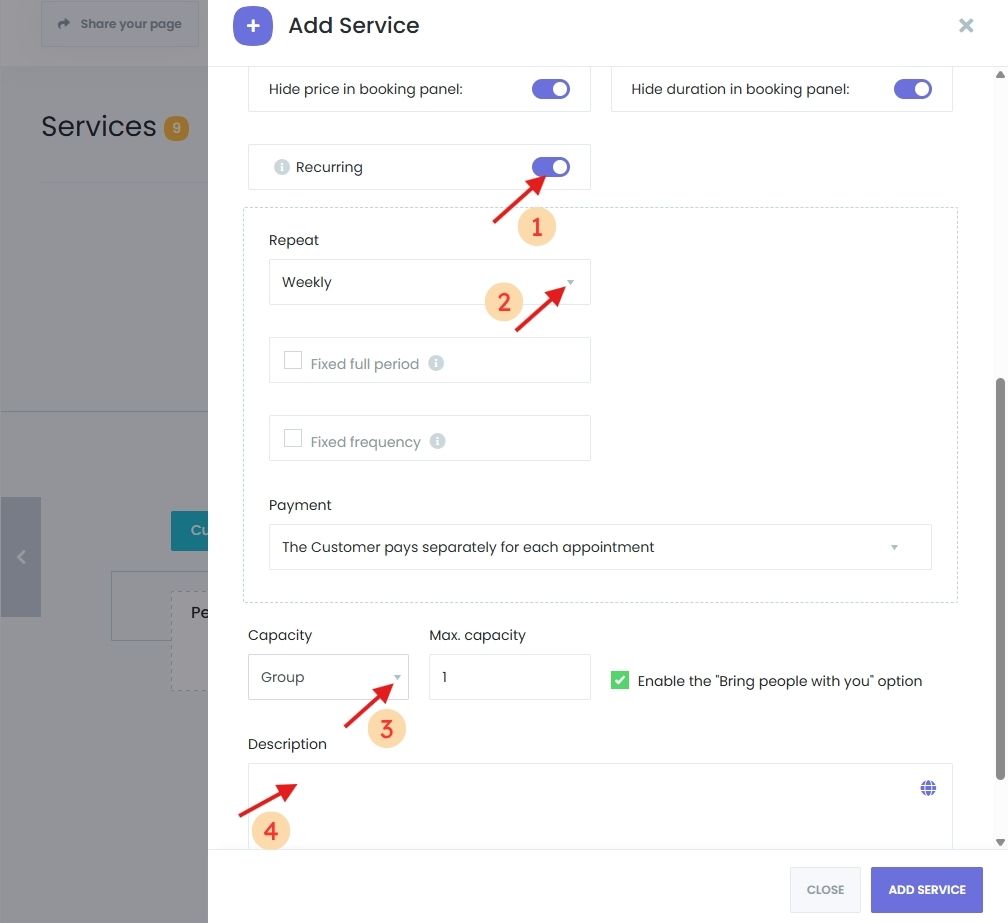Toggle Hide price in booking panel switch
The height and width of the screenshot is (923, 1008).
(x=550, y=89)
